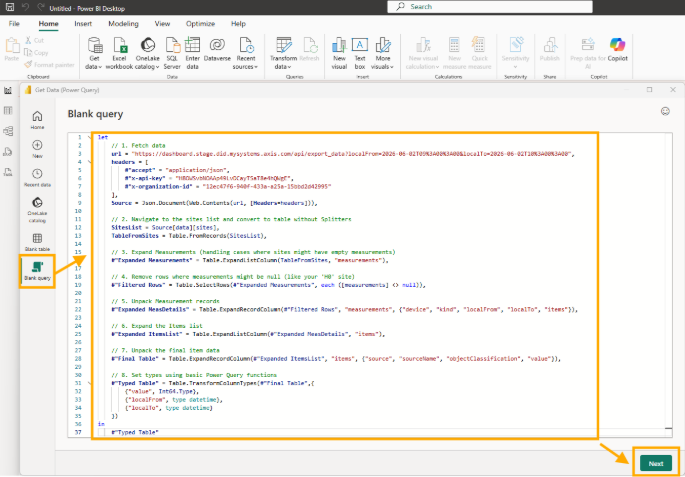Click the Undo arrow in title bar

[25, 7]
